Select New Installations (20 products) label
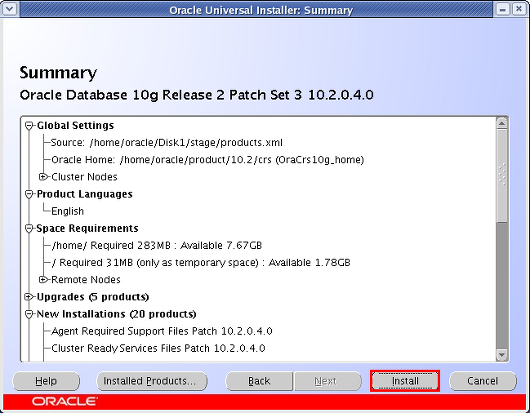Viewport: 530px width, 413px height. click(x=116, y=314)
